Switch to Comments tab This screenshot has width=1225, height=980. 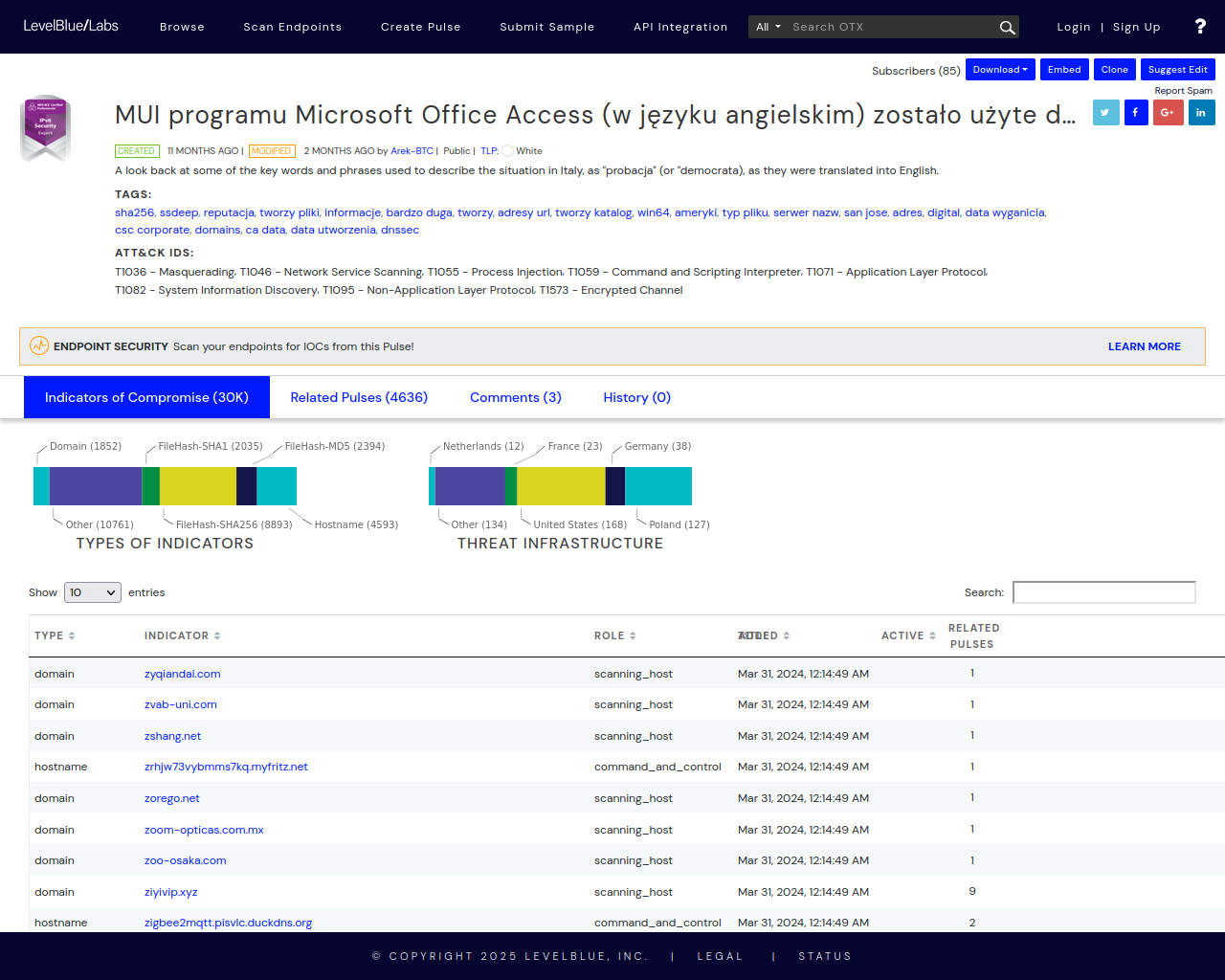click(x=516, y=397)
